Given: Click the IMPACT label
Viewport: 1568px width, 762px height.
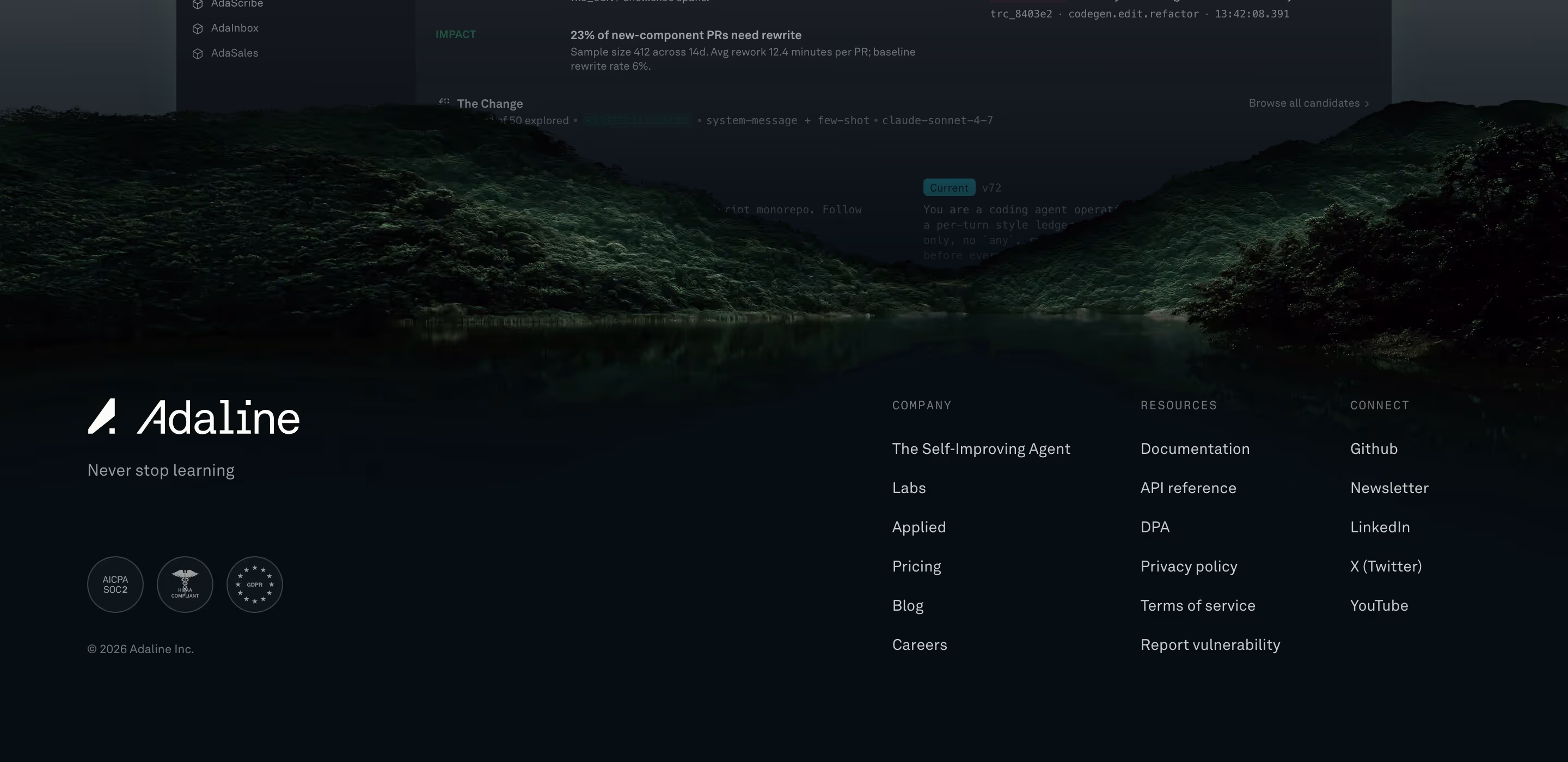Looking at the screenshot, I should [x=455, y=34].
